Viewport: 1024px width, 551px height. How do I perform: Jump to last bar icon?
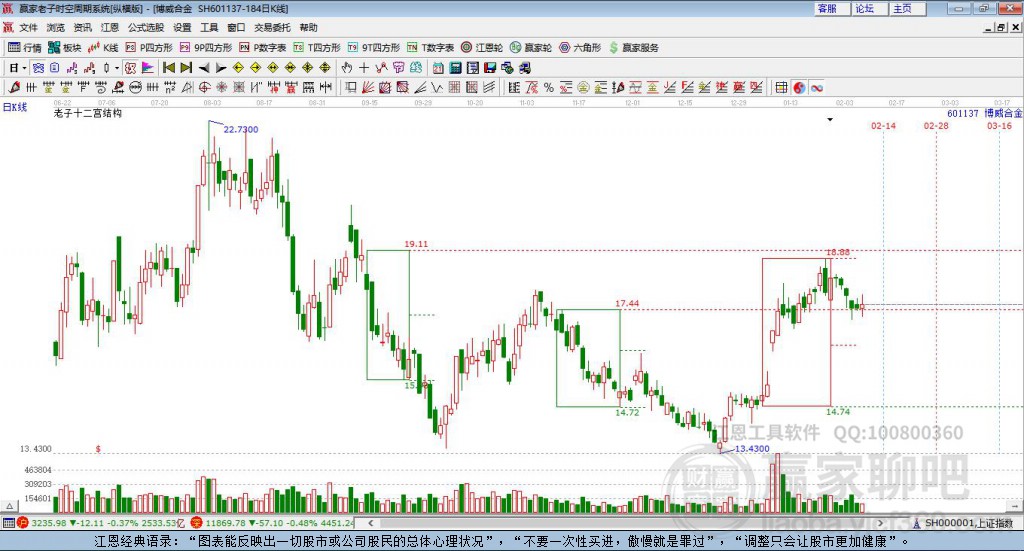[x=186, y=68]
